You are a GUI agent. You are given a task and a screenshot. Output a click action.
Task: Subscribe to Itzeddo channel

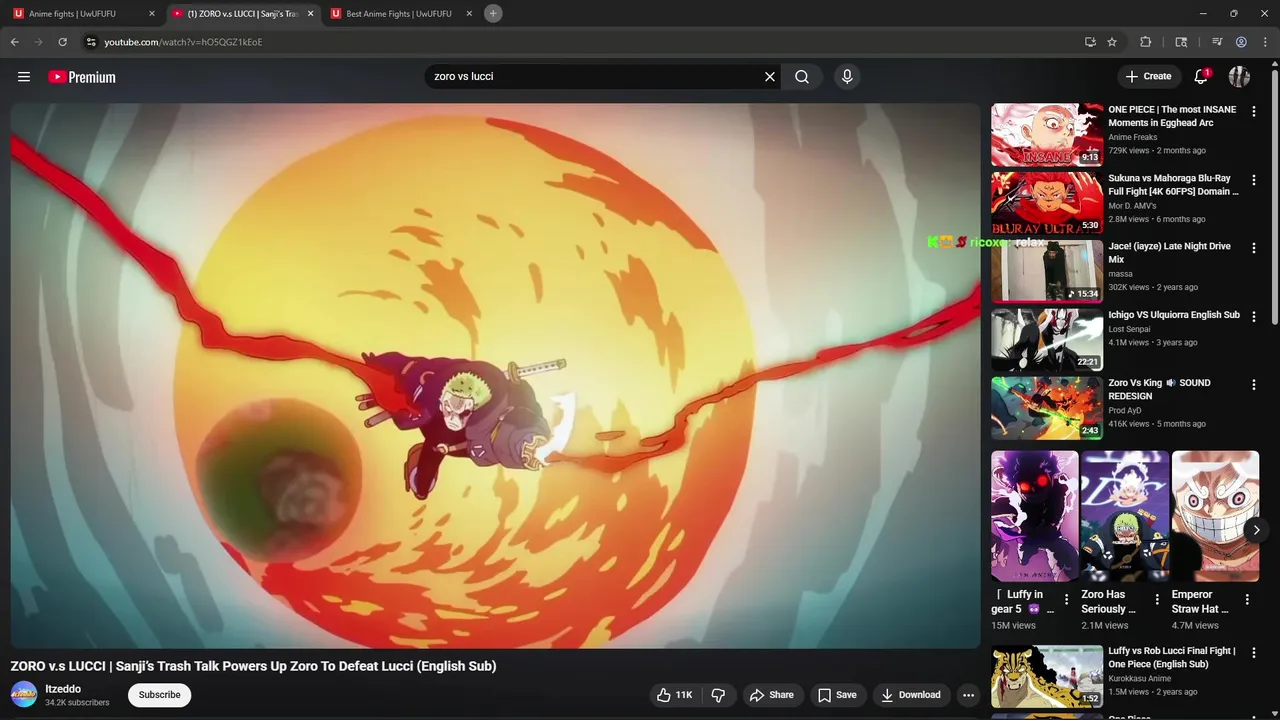[x=160, y=695]
